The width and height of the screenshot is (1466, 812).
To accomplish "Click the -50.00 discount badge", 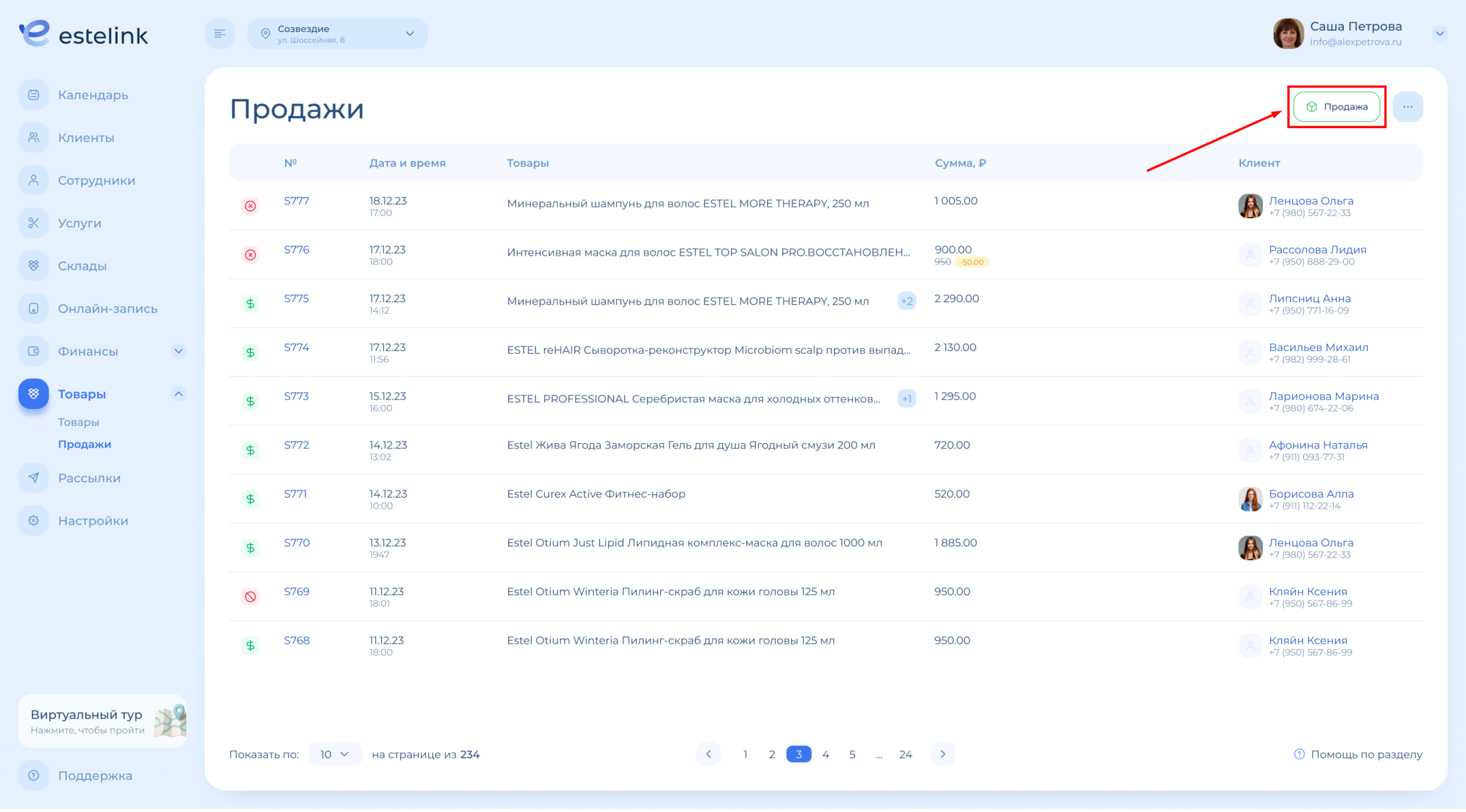I will tap(972, 262).
